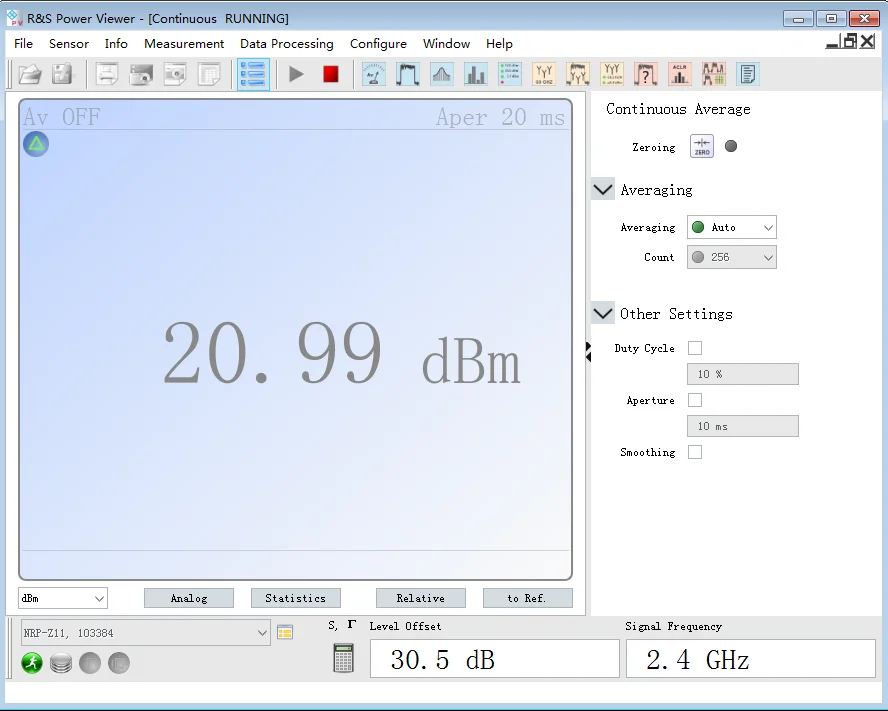Click the Relative button

421,598
